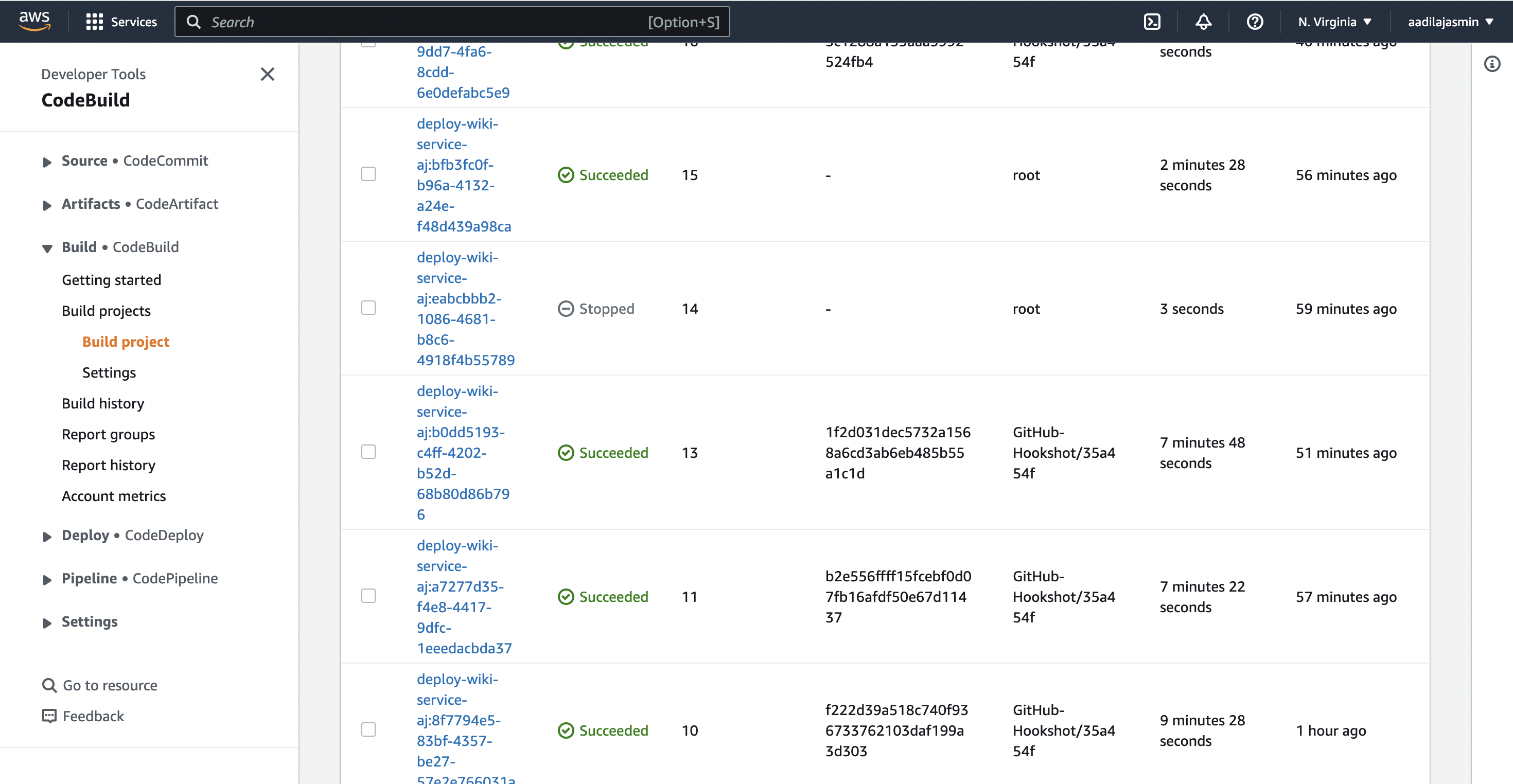
Task: Open Account metrics in sidebar
Action: tap(113, 496)
